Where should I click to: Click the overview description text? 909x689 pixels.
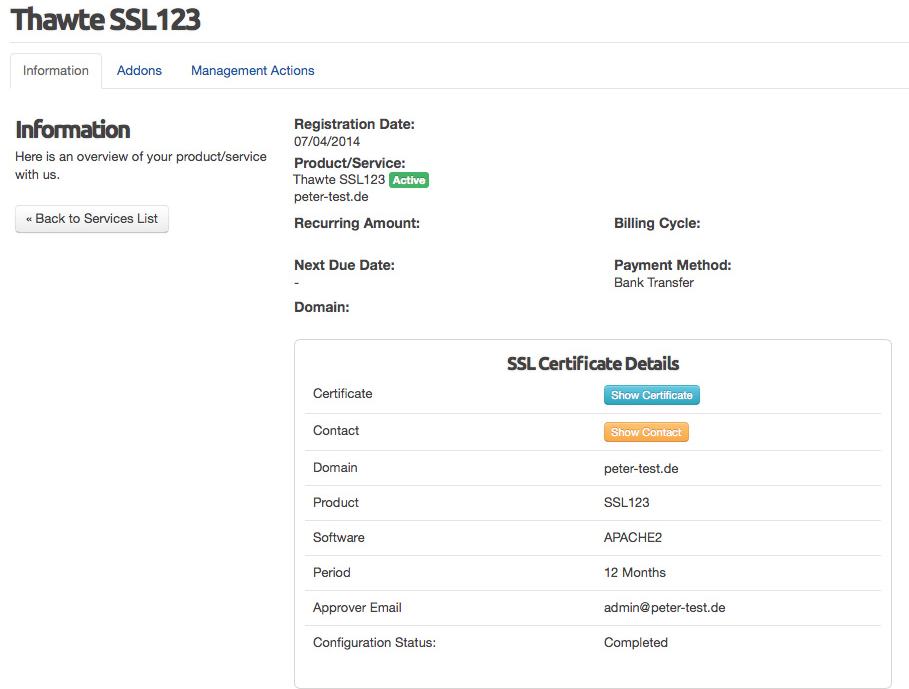tap(141, 166)
